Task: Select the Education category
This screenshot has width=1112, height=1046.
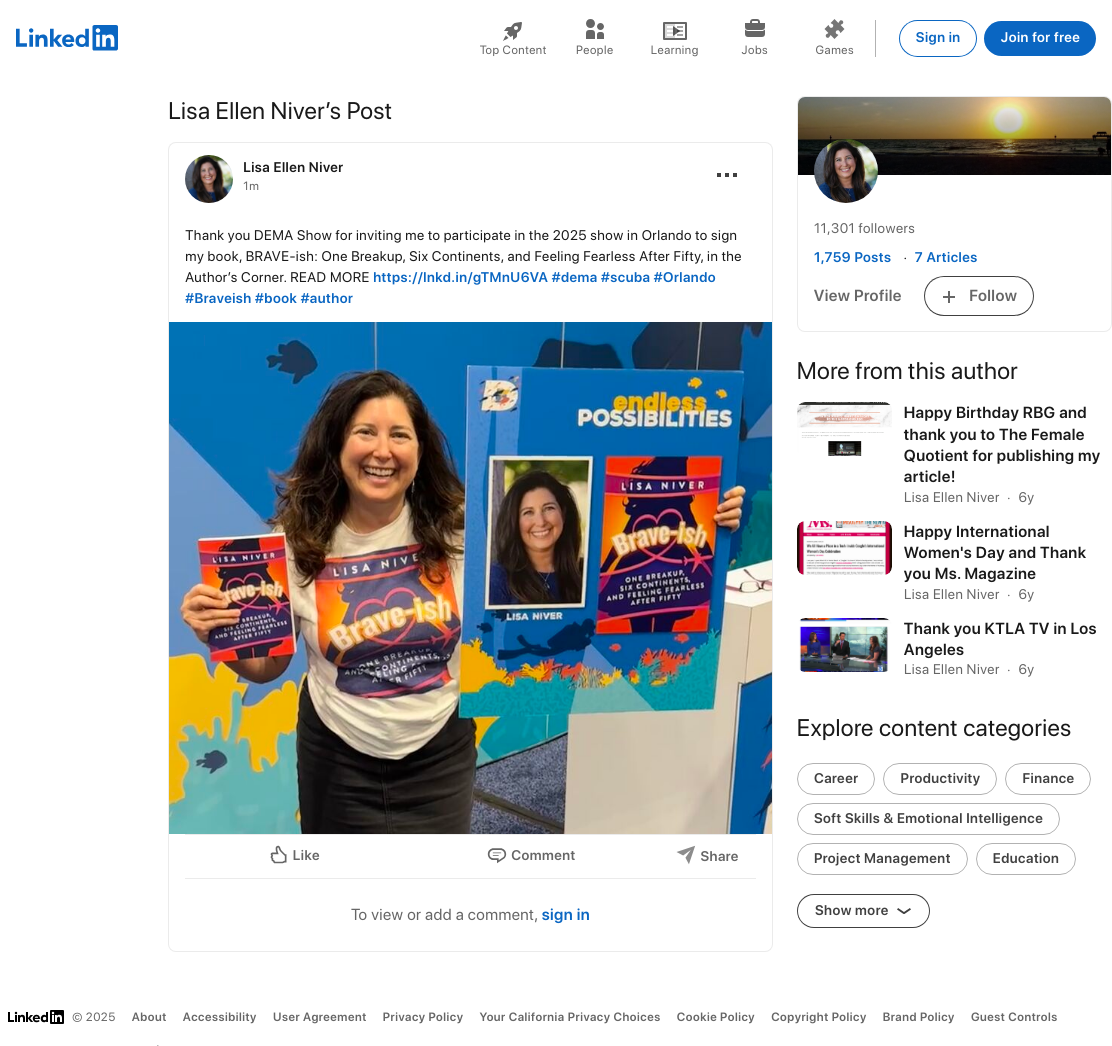Action: (1025, 859)
